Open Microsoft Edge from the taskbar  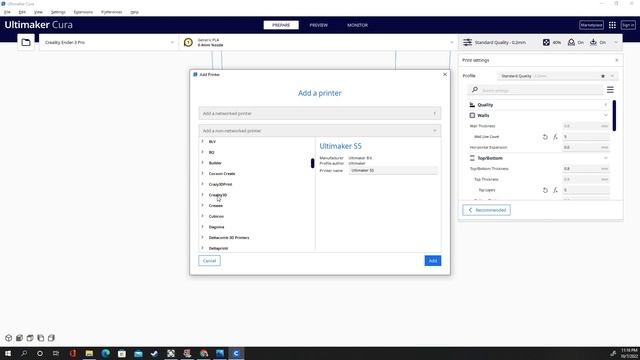coord(106,353)
